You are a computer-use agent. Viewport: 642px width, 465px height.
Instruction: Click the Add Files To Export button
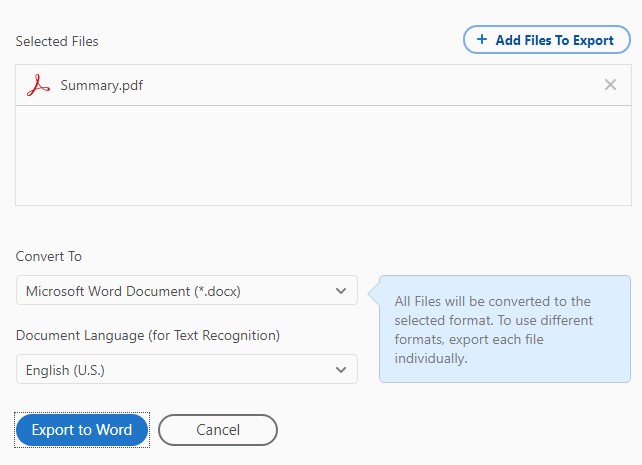pos(547,40)
